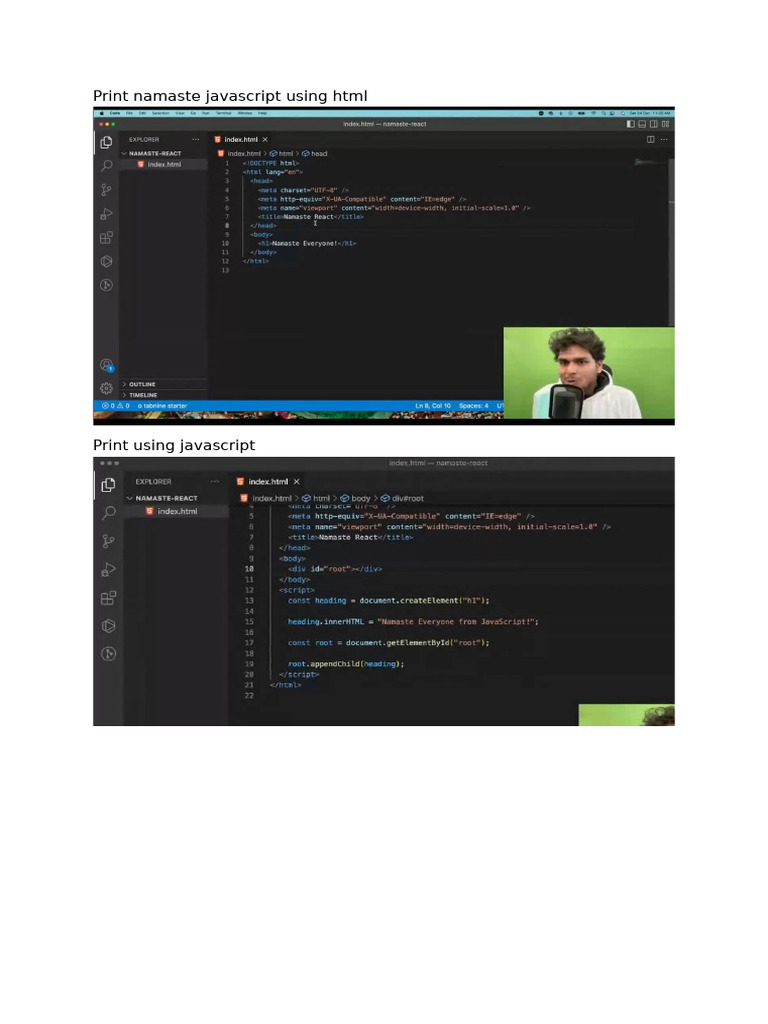The width and height of the screenshot is (768, 1024).
Task: Click 'body' breadcrumb in lower editor
Action: pos(356,498)
